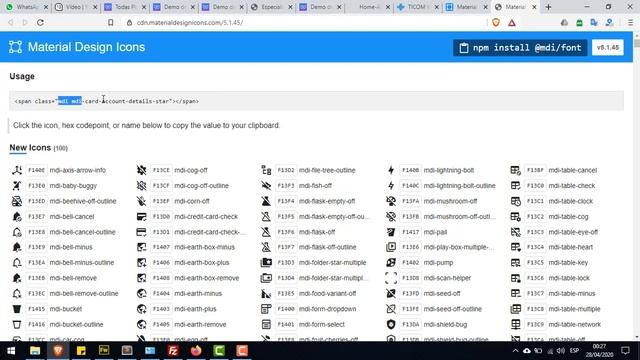
Task: Copy the mdi-scan-helper icon
Action: pos(391,278)
